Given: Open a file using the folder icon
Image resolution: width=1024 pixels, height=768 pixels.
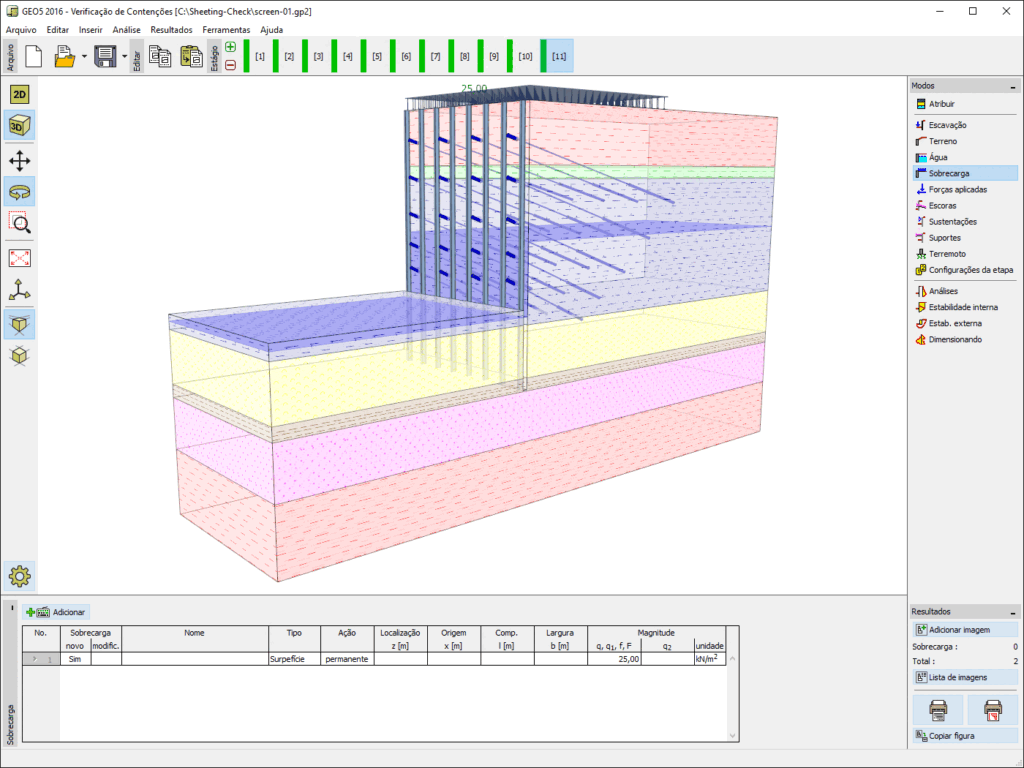Looking at the screenshot, I should [64, 56].
